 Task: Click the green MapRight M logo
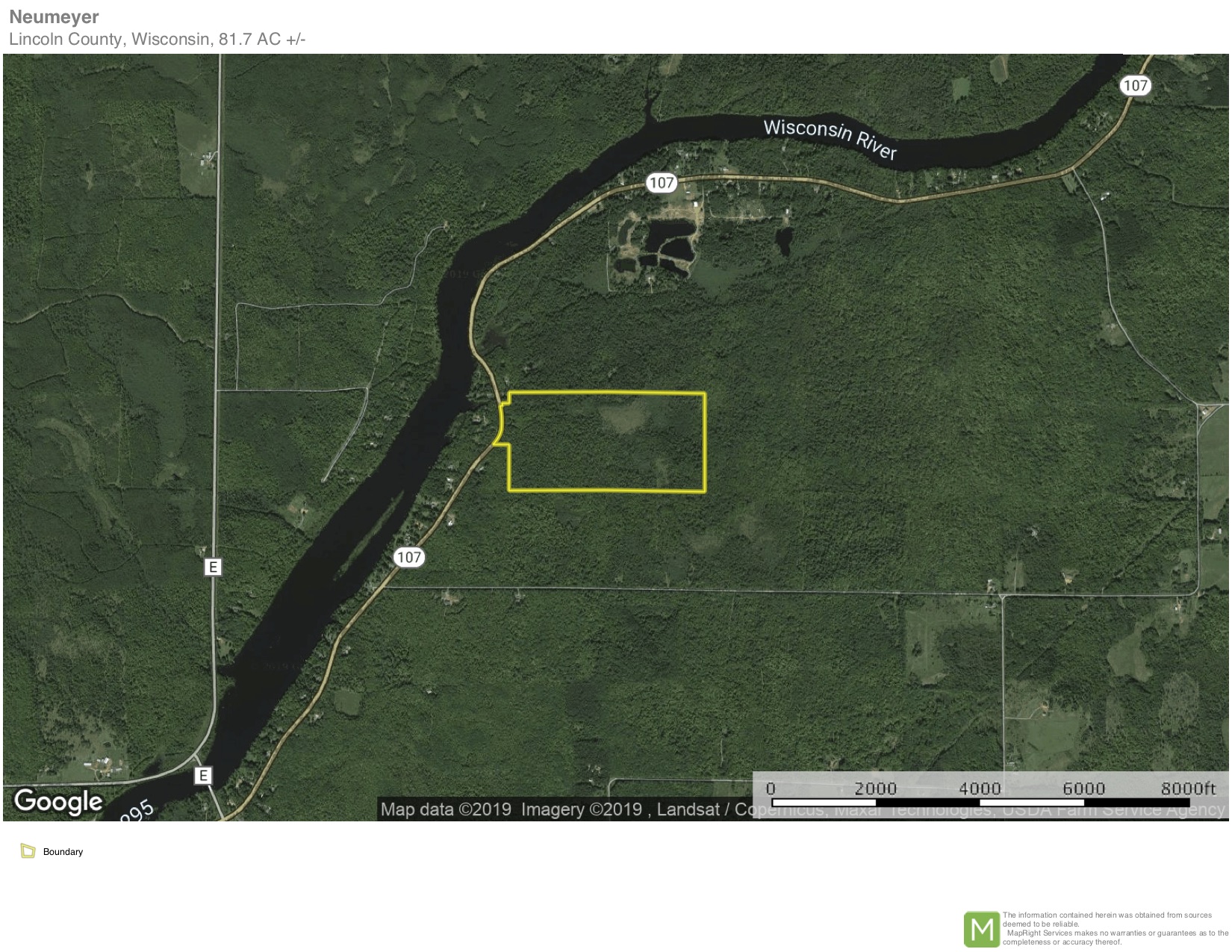click(981, 929)
